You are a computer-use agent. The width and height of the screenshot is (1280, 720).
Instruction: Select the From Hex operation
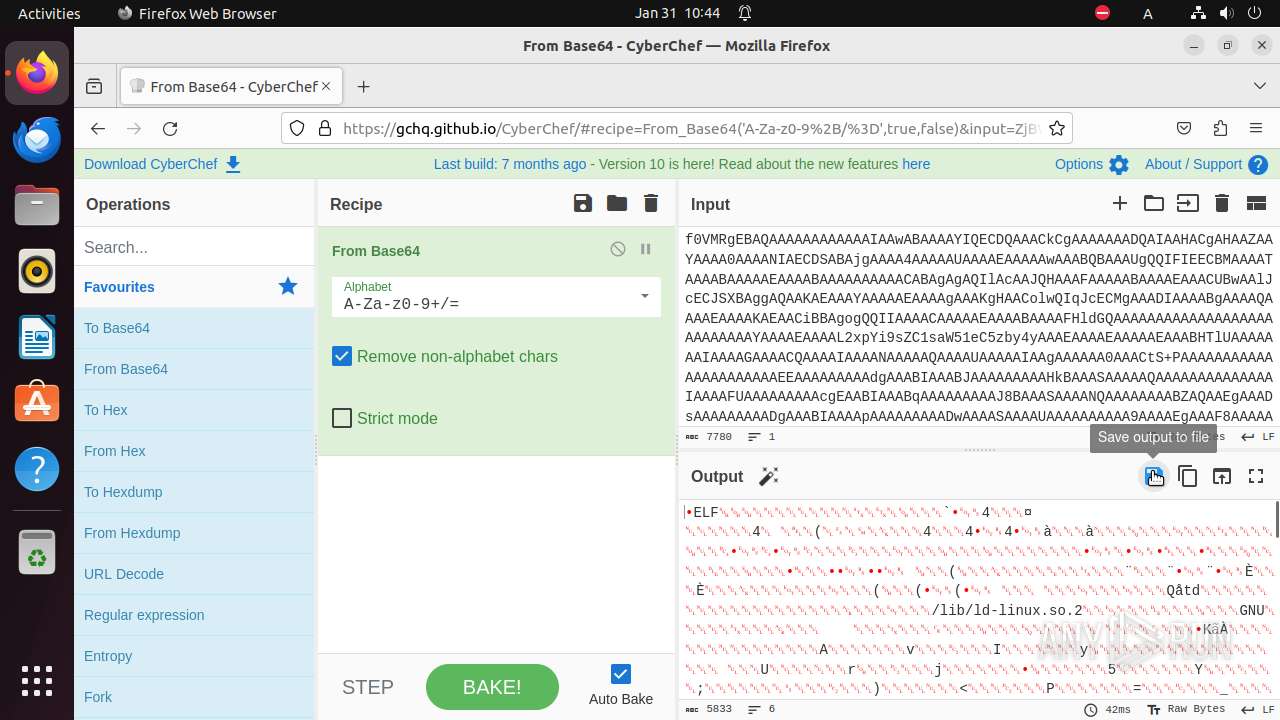tap(194, 451)
